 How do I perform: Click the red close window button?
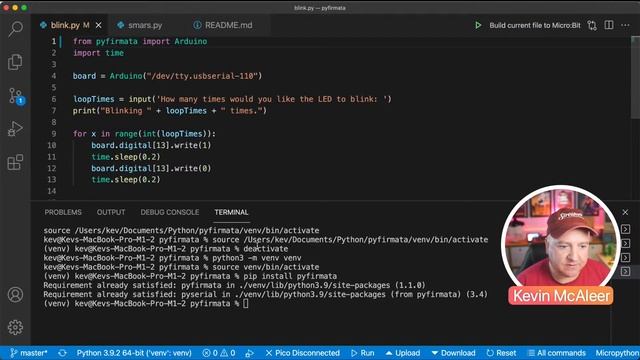pyautogui.click(x=6, y=8)
